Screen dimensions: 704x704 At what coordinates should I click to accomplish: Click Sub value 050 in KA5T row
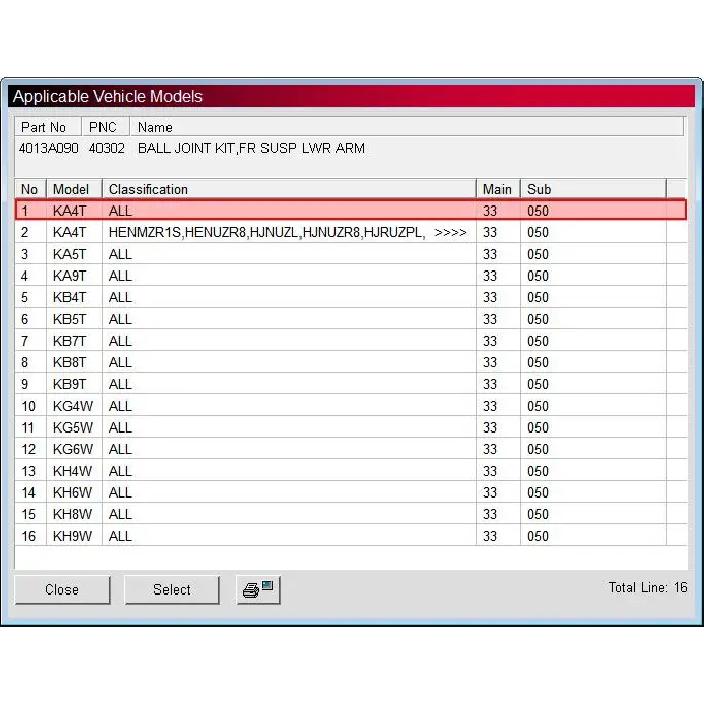click(537, 254)
